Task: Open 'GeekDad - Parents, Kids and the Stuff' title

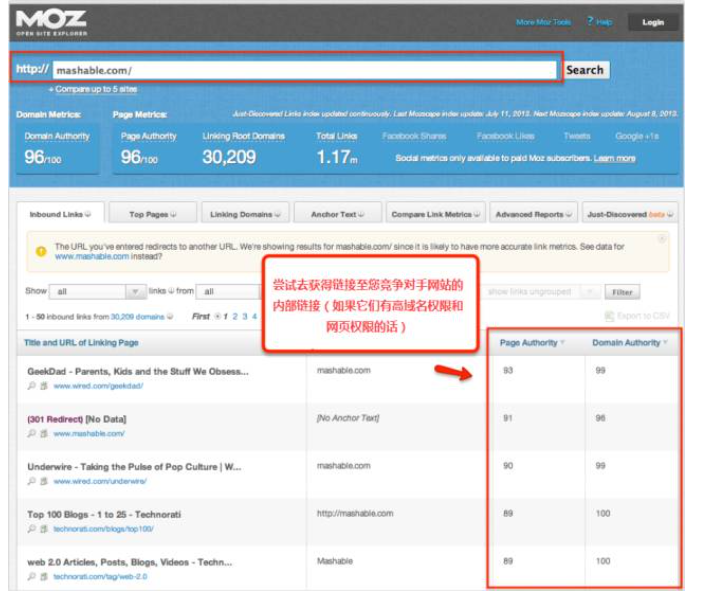Action: [x=138, y=372]
